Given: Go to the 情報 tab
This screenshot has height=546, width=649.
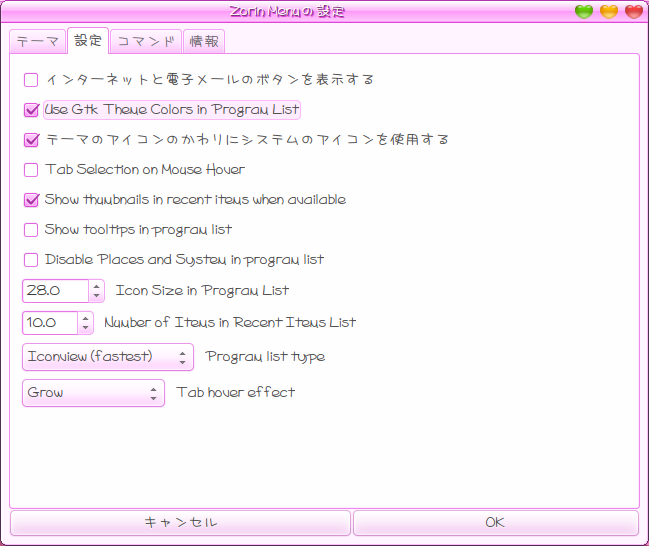Looking at the screenshot, I should (x=204, y=41).
